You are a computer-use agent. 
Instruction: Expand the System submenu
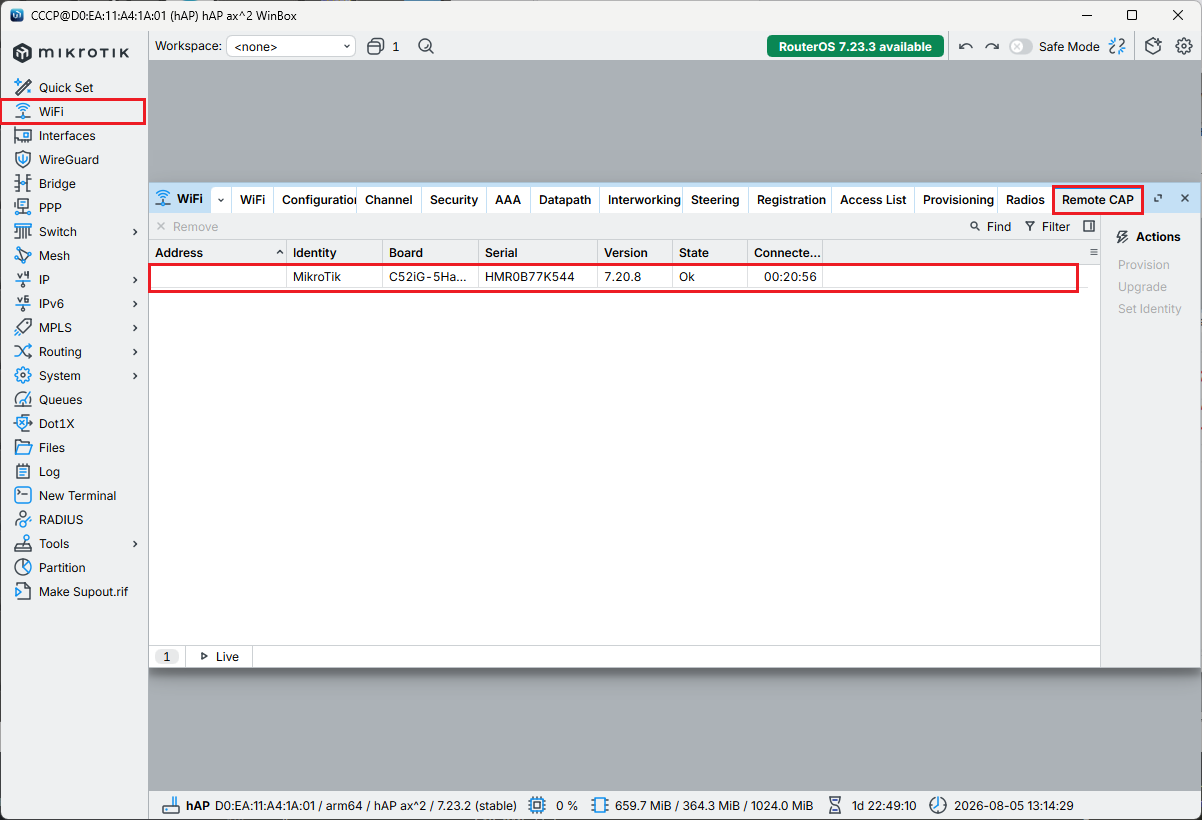pos(135,376)
